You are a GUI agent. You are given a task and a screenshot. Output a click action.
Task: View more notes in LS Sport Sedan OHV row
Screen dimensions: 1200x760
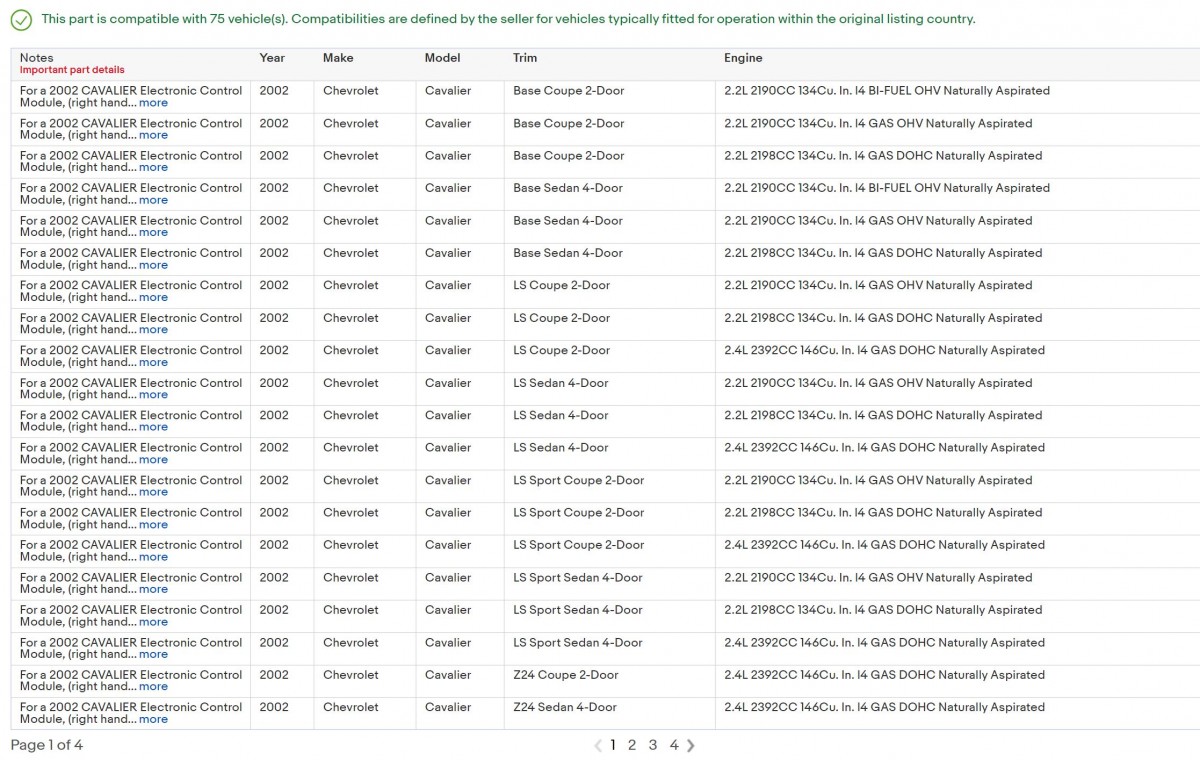click(153, 589)
